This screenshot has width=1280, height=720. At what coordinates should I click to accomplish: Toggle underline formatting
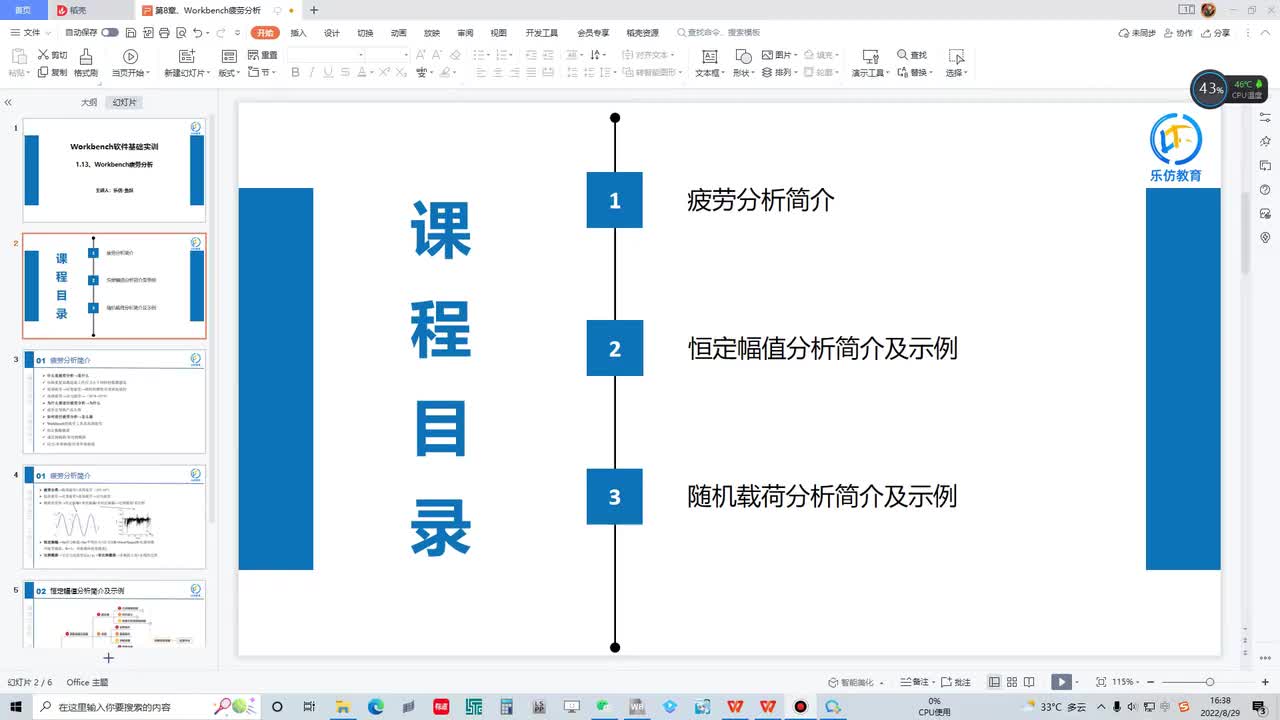click(328, 72)
